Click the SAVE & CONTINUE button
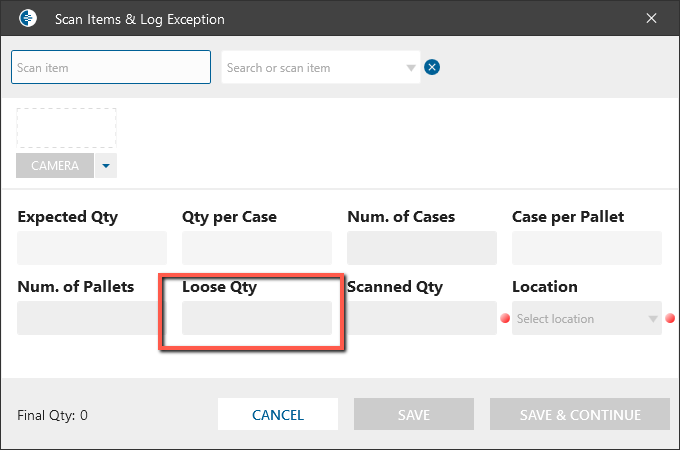The width and height of the screenshot is (680, 450). point(579,415)
